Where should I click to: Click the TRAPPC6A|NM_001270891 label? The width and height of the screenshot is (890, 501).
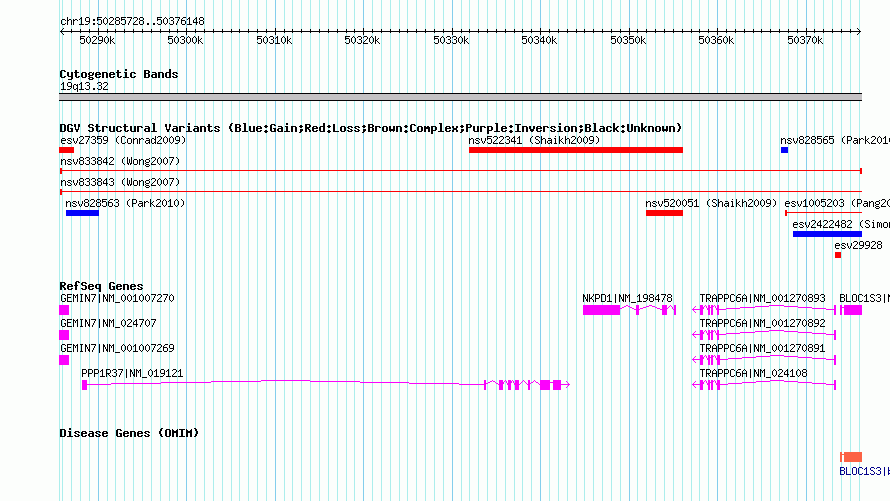coord(762,348)
